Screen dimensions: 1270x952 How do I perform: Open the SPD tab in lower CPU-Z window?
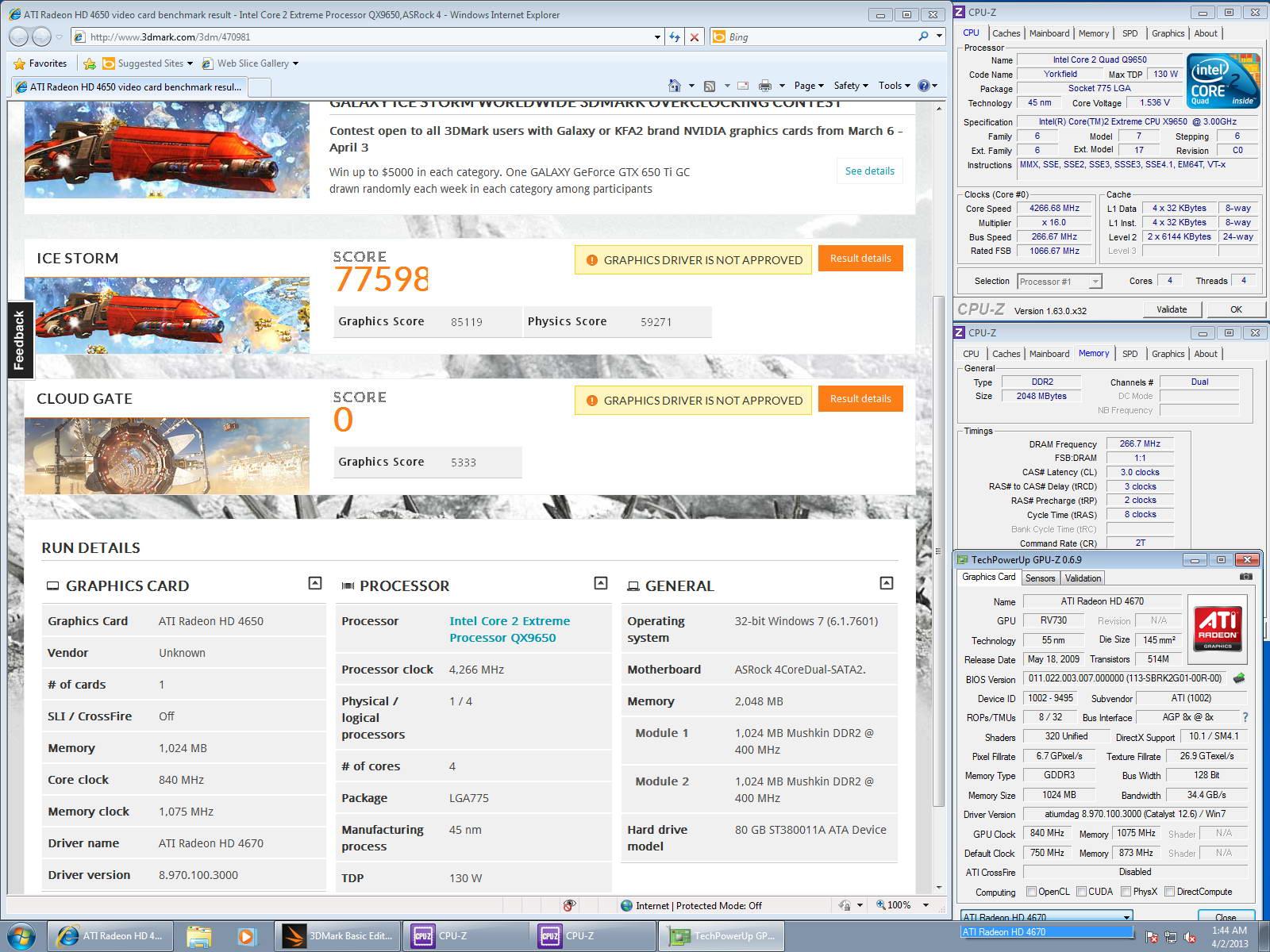[1130, 354]
